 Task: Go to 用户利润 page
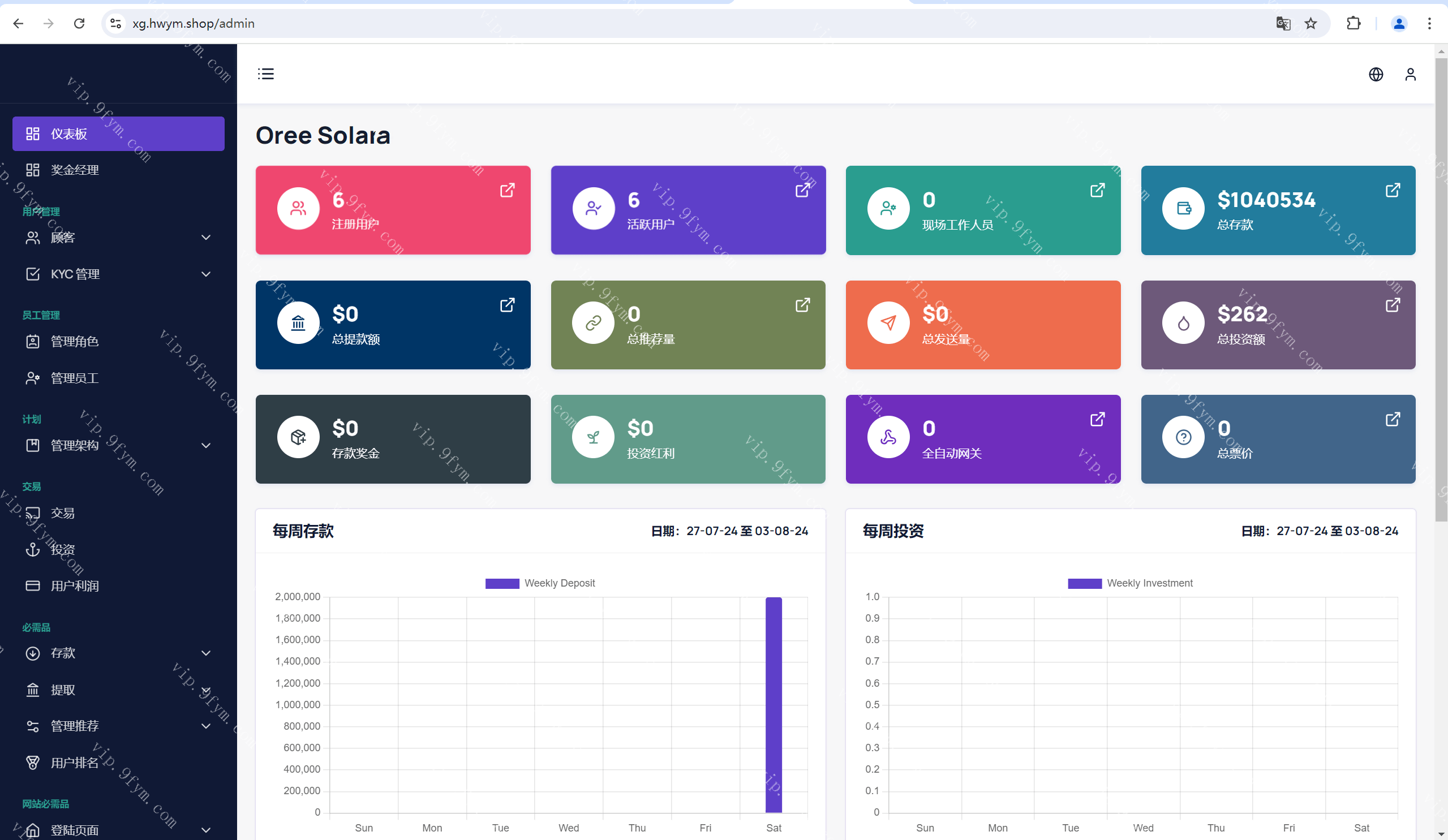pyautogui.click(x=75, y=586)
